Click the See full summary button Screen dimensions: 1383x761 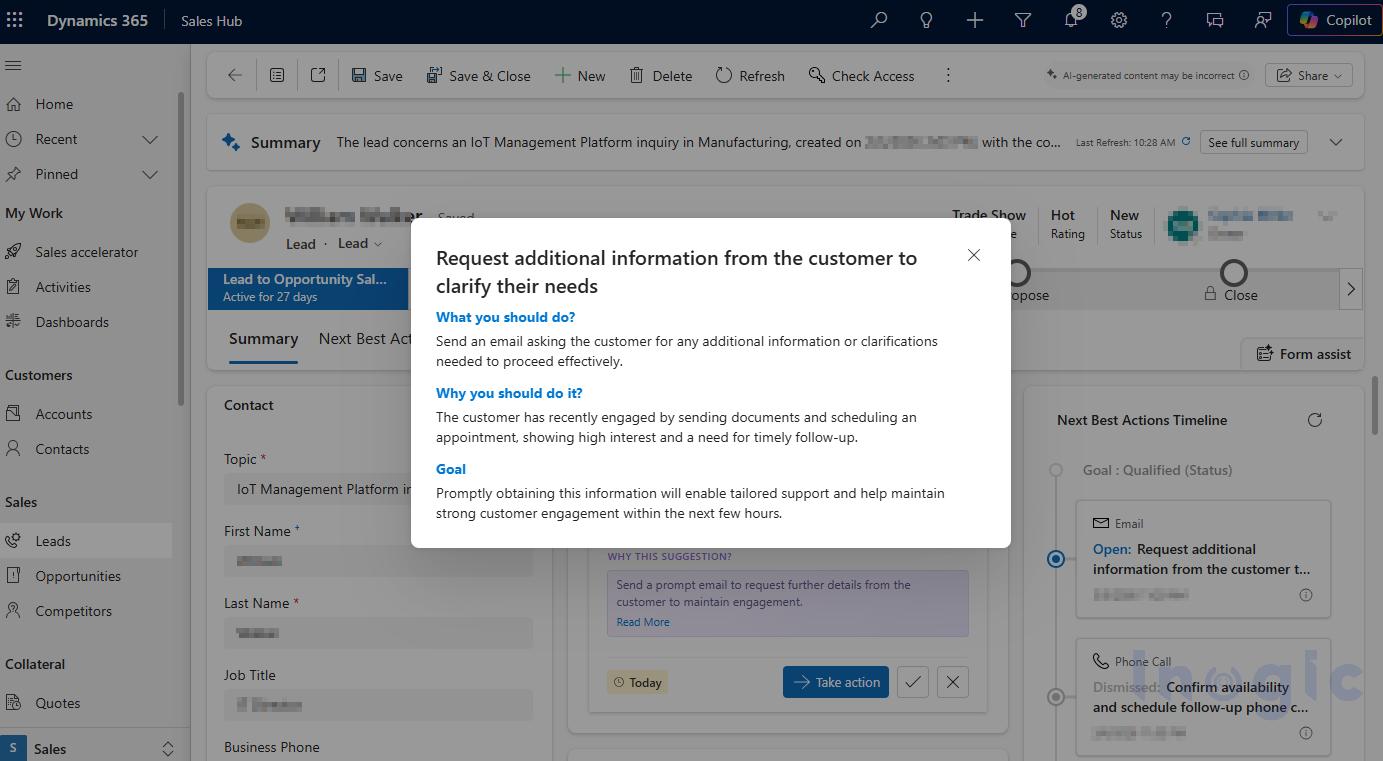click(x=1253, y=141)
